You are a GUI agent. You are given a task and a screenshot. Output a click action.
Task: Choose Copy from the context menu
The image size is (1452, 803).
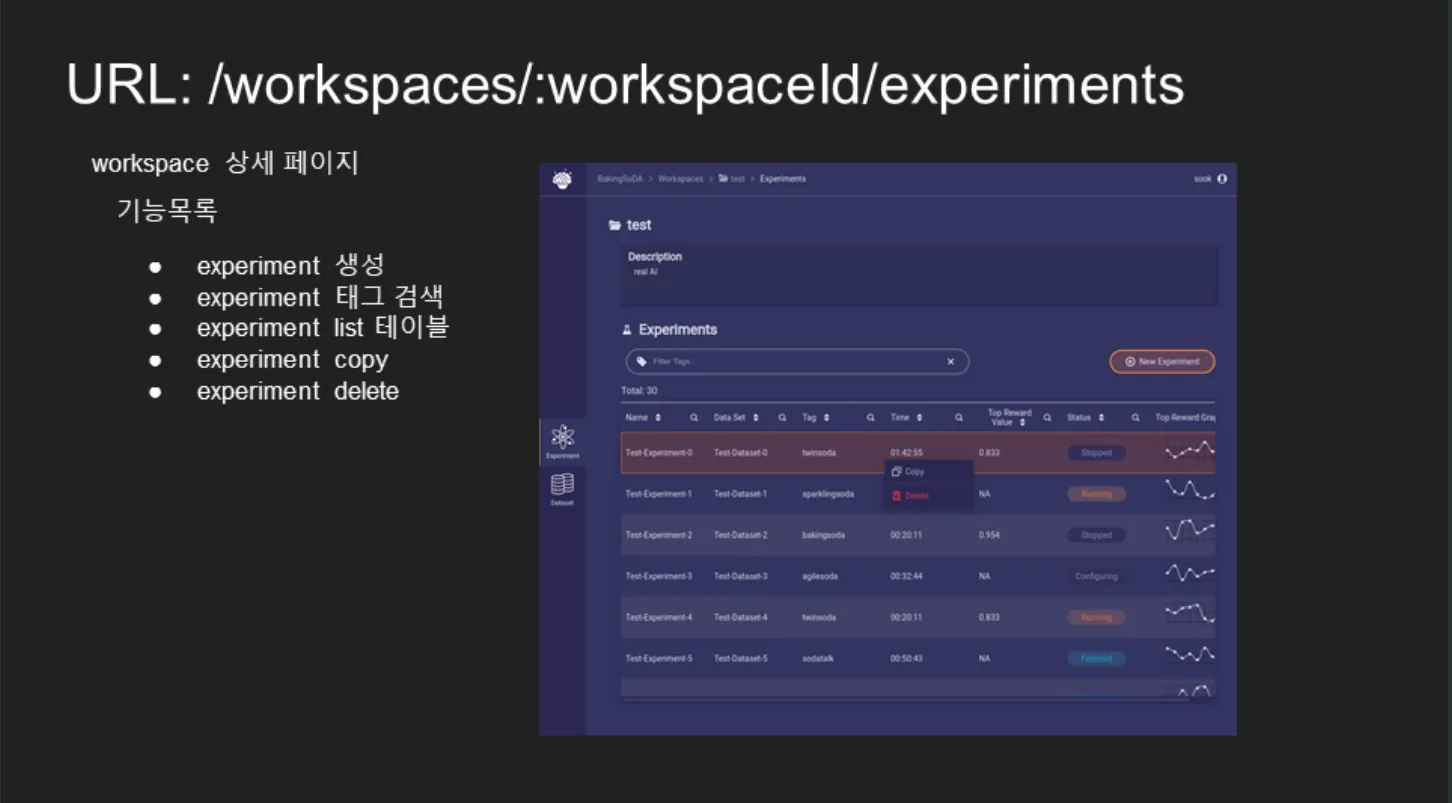914,472
